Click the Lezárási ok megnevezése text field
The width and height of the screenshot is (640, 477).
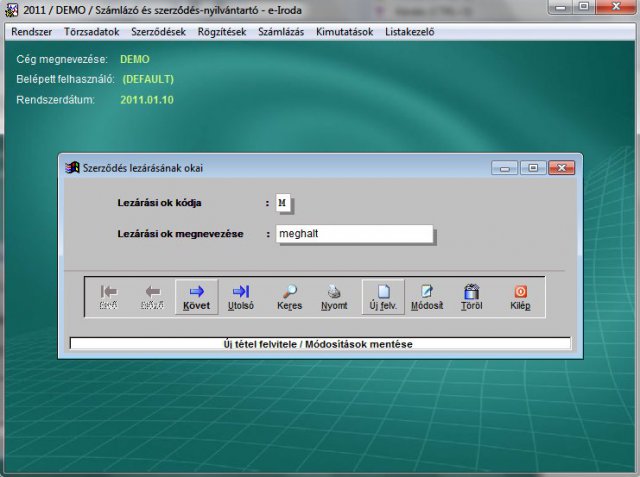tap(354, 234)
